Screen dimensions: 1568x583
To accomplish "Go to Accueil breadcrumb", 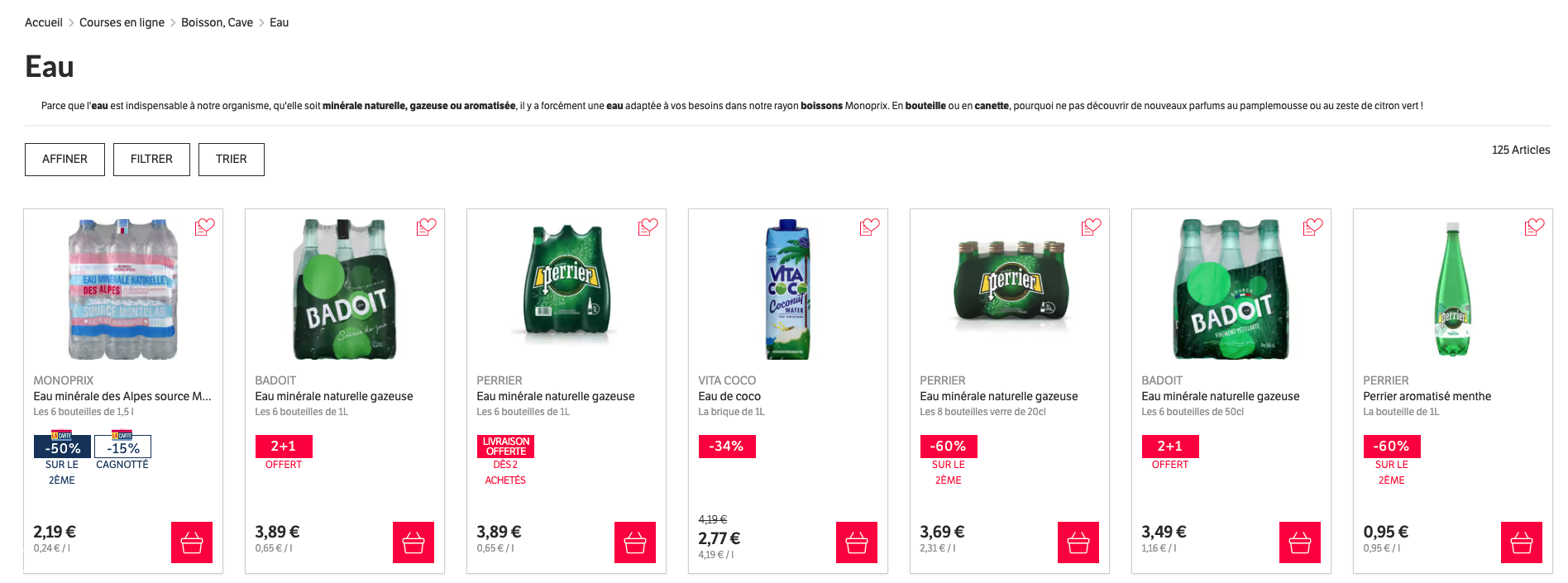I will [x=44, y=22].
